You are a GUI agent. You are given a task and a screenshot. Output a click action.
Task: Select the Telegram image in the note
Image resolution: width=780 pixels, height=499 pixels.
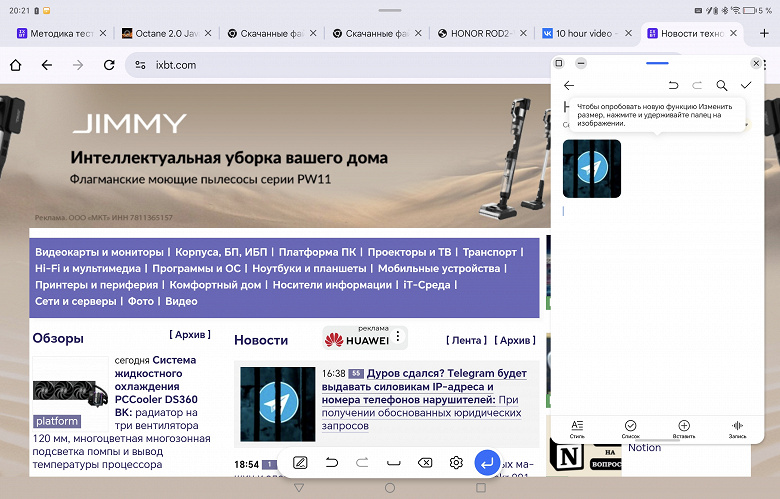(x=592, y=169)
